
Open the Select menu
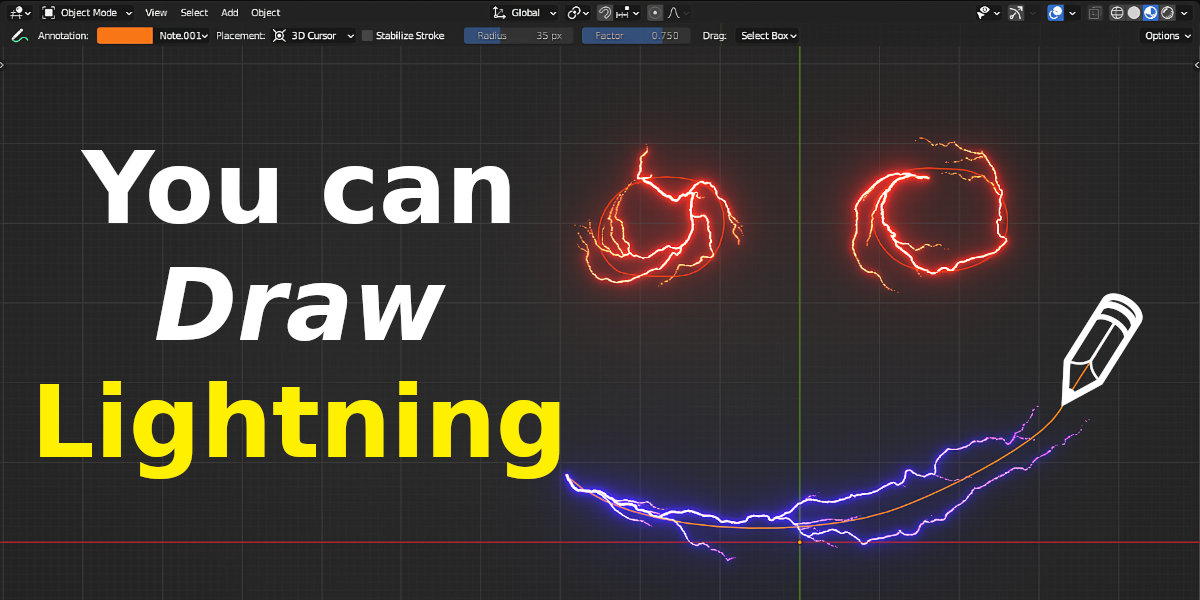(x=194, y=13)
